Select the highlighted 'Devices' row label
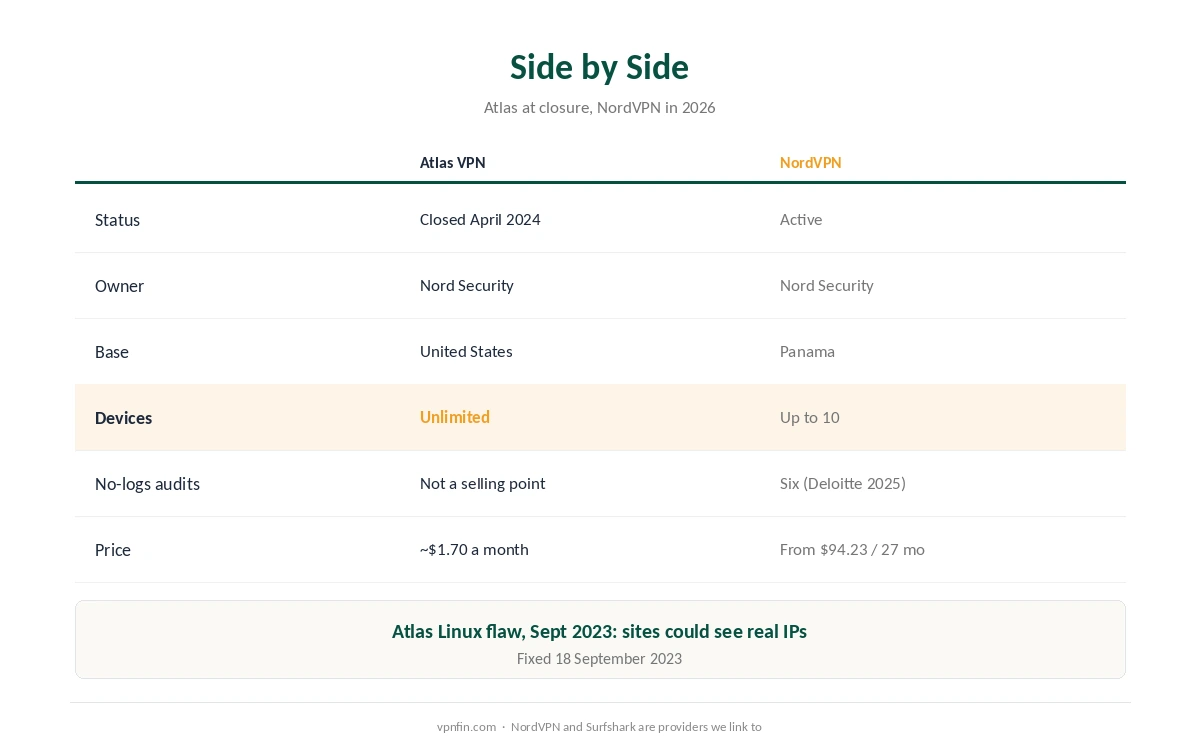The image size is (1200, 746). [x=123, y=418]
